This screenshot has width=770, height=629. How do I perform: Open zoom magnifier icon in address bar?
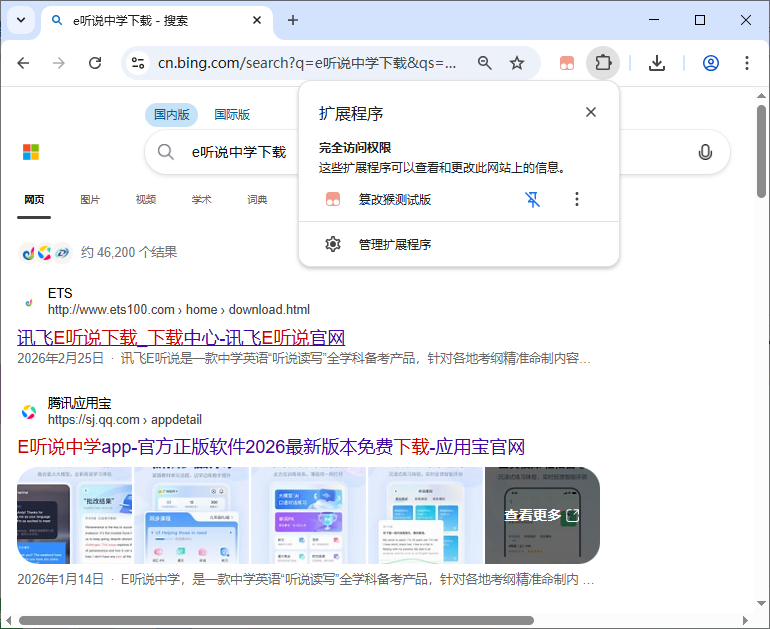click(485, 63)
